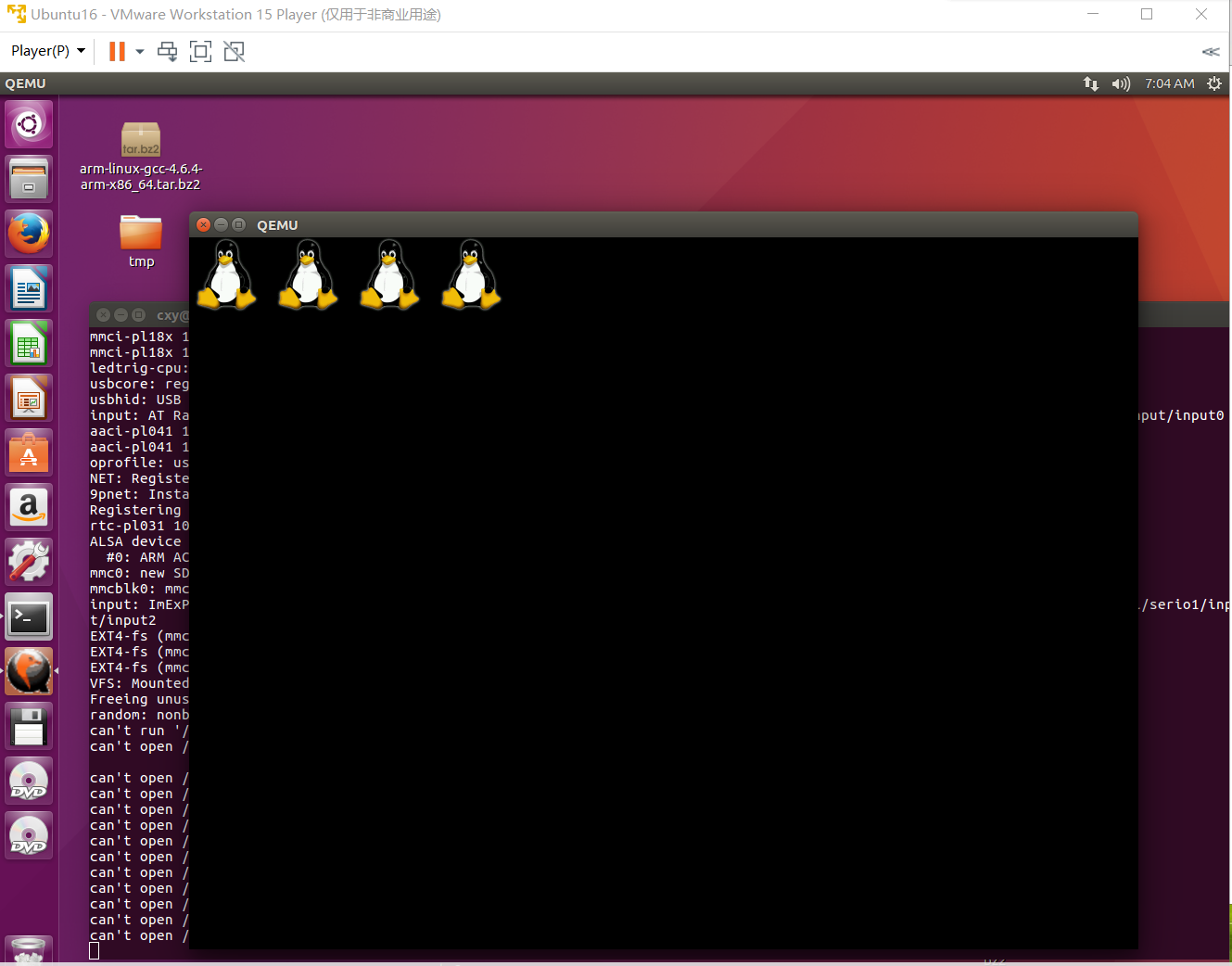Click the "VFS: Mounted" terminal line
1232x966 pixels.
139,683
